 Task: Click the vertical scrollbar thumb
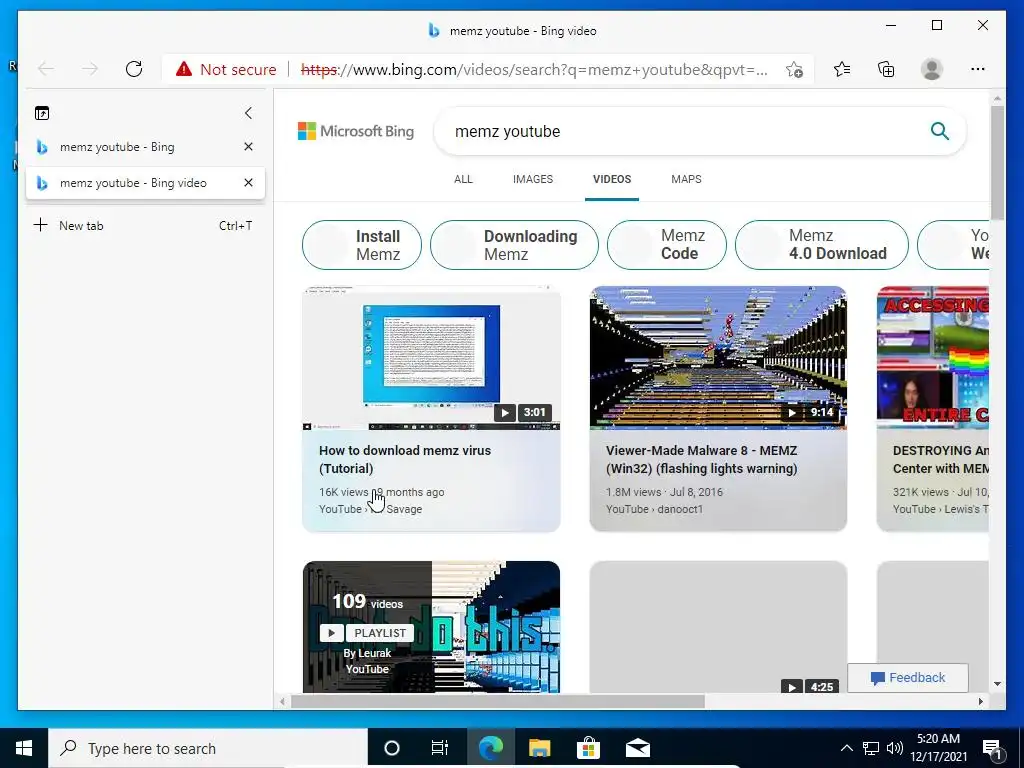coord(997,162)
